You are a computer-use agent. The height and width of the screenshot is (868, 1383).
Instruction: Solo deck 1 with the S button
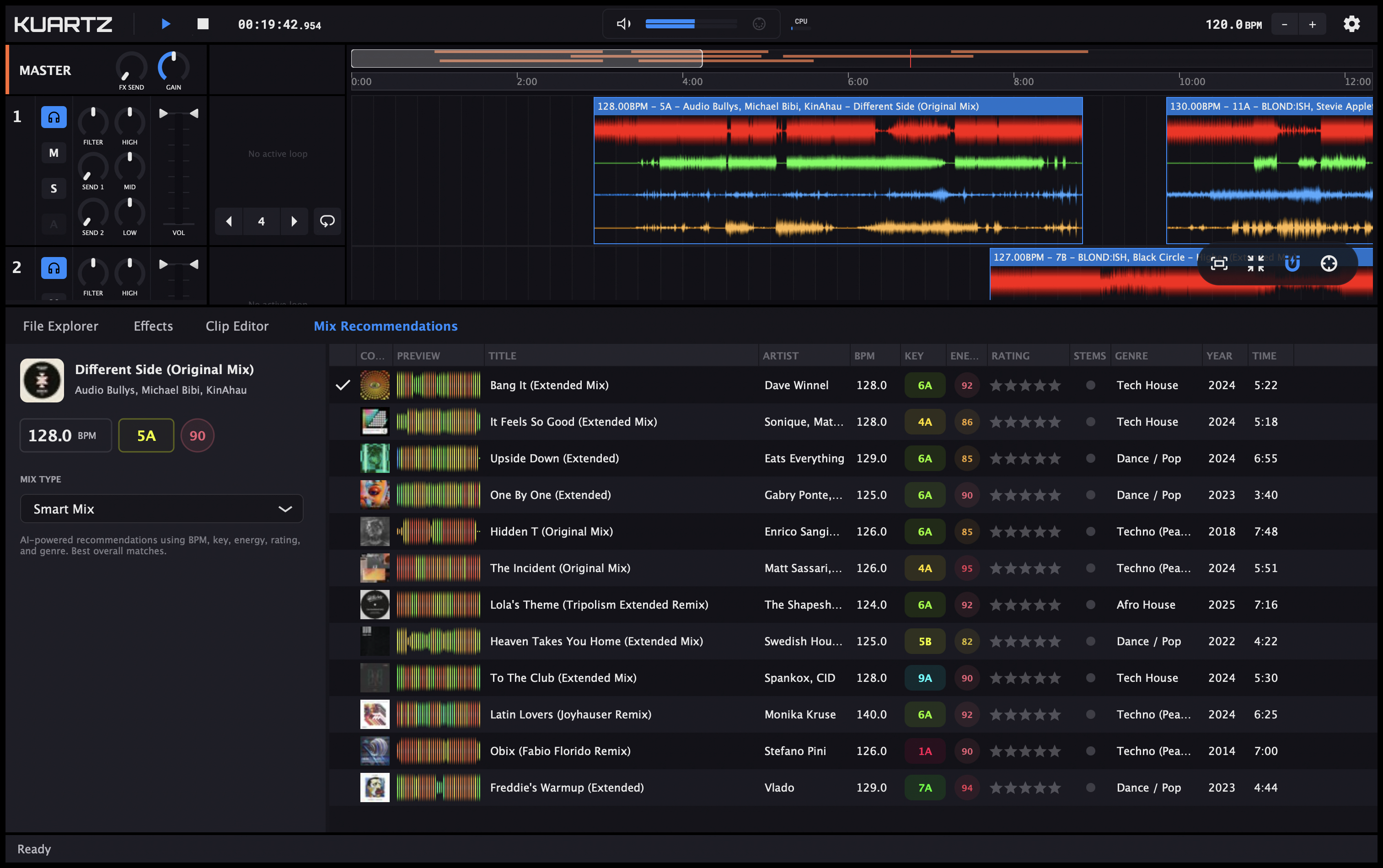click(54, 188)
